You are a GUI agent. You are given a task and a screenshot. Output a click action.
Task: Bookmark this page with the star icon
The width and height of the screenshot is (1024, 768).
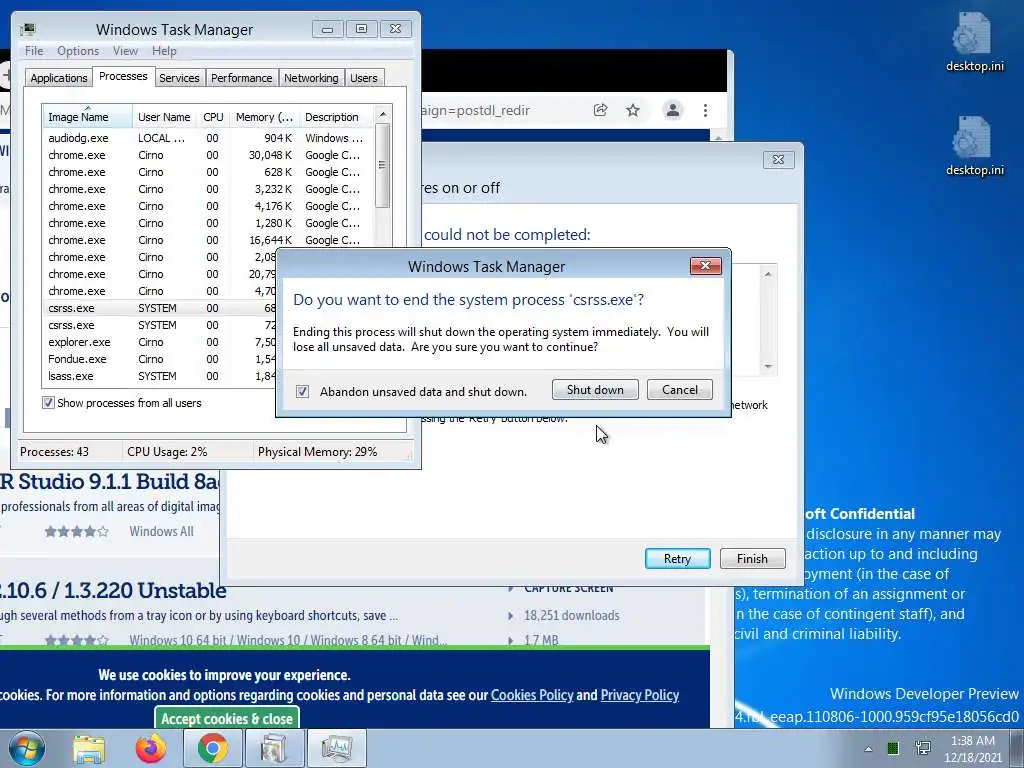(x=633, y=110)
